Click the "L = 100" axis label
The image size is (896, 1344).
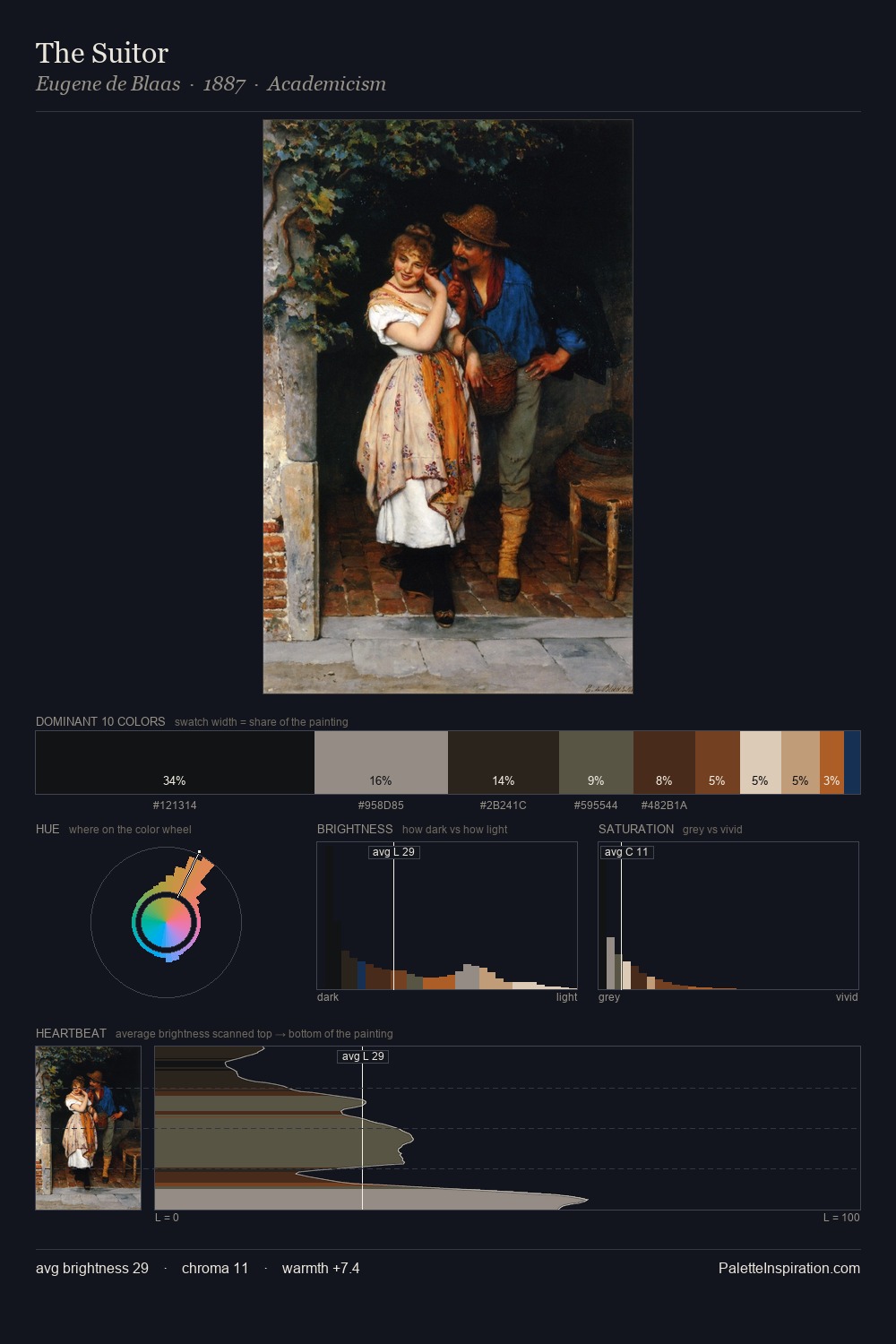click(x=841, y=1218)
